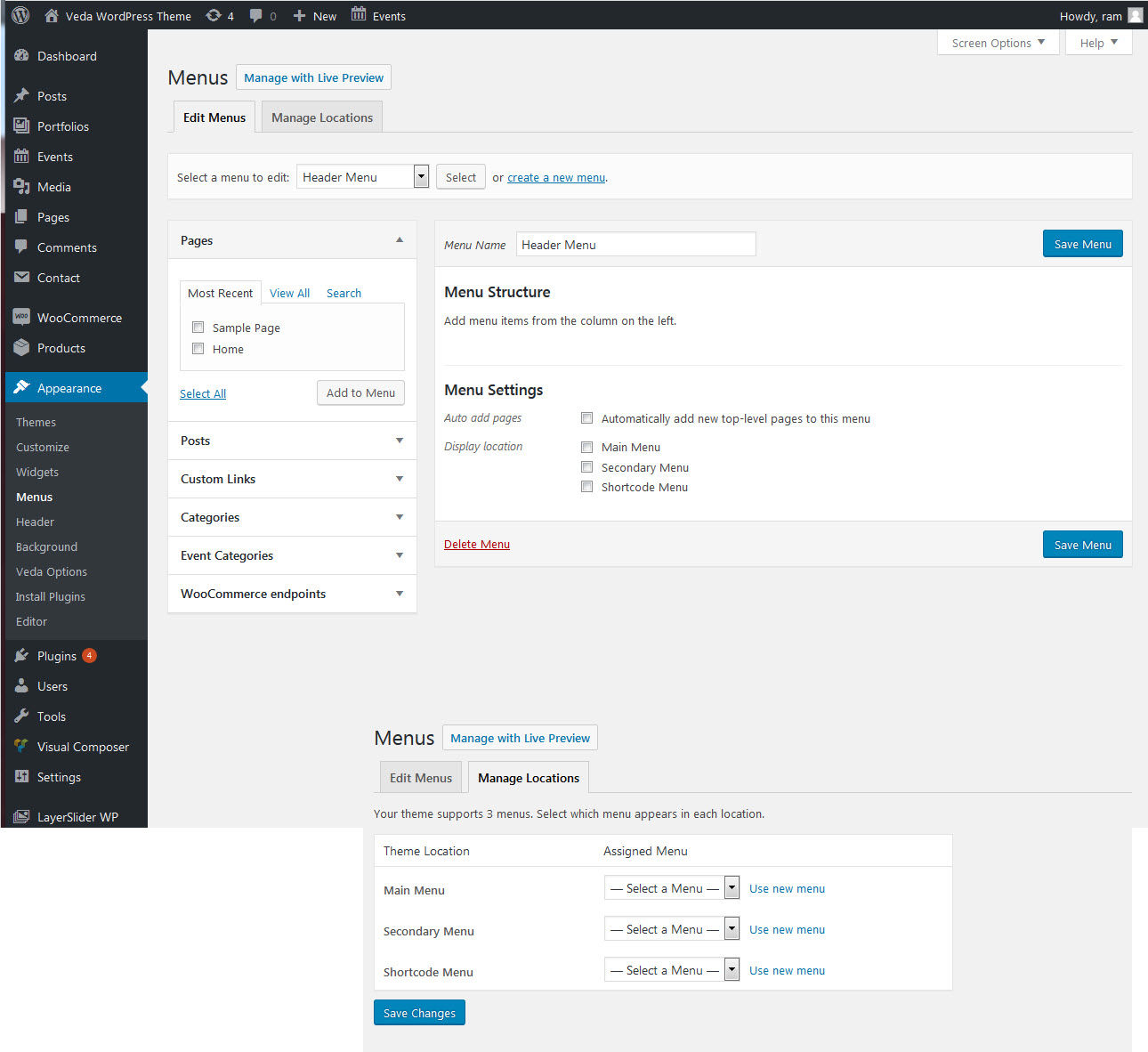The width and height of the screenshot is (1148, 1052).
Task: Click the Pages sidebar icon
Action: point(21,216)
